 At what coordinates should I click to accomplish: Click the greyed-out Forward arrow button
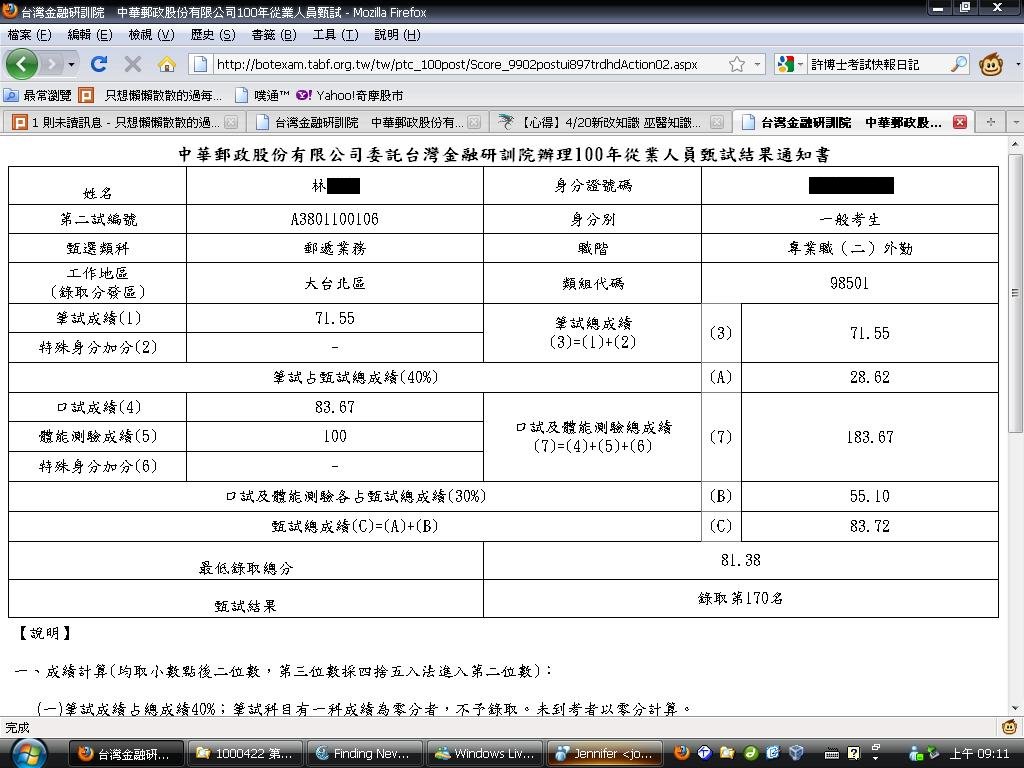click(x=51, y=64)
